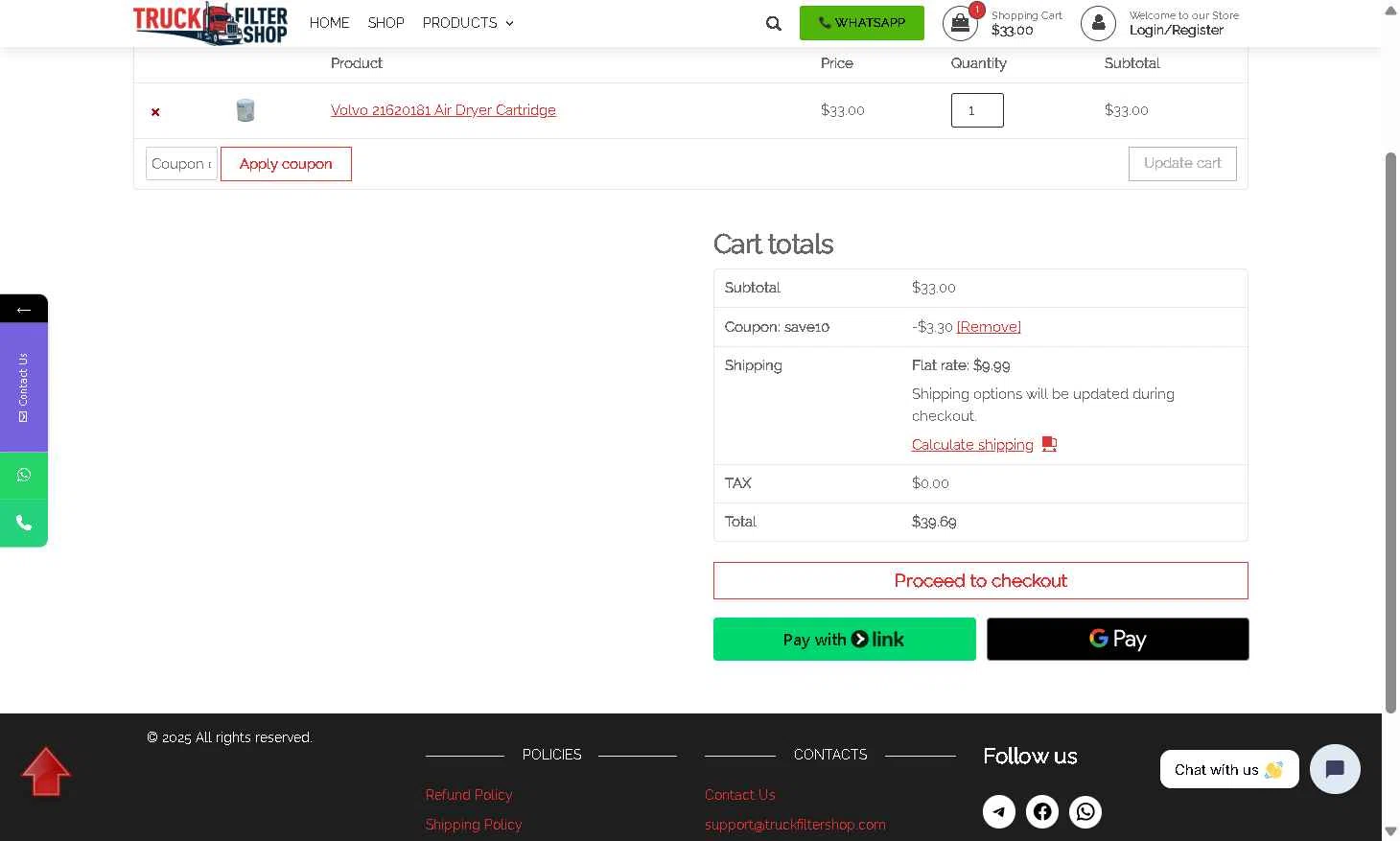Click Proceed to checkout button
1400x841 pixels.
(x=980, y=581)
